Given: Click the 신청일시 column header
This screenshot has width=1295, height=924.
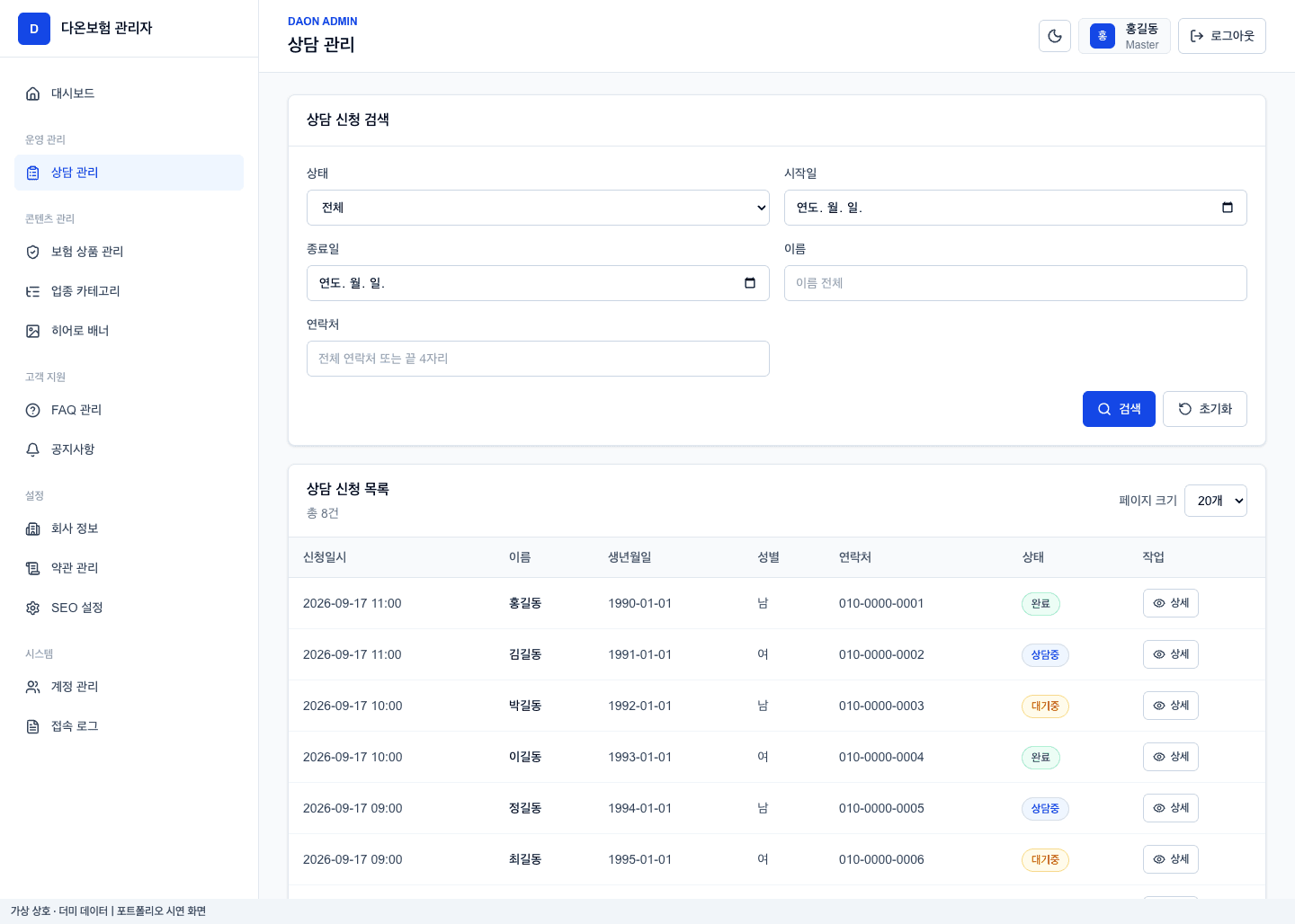Looking at the screenshot, I should [325, 557].
